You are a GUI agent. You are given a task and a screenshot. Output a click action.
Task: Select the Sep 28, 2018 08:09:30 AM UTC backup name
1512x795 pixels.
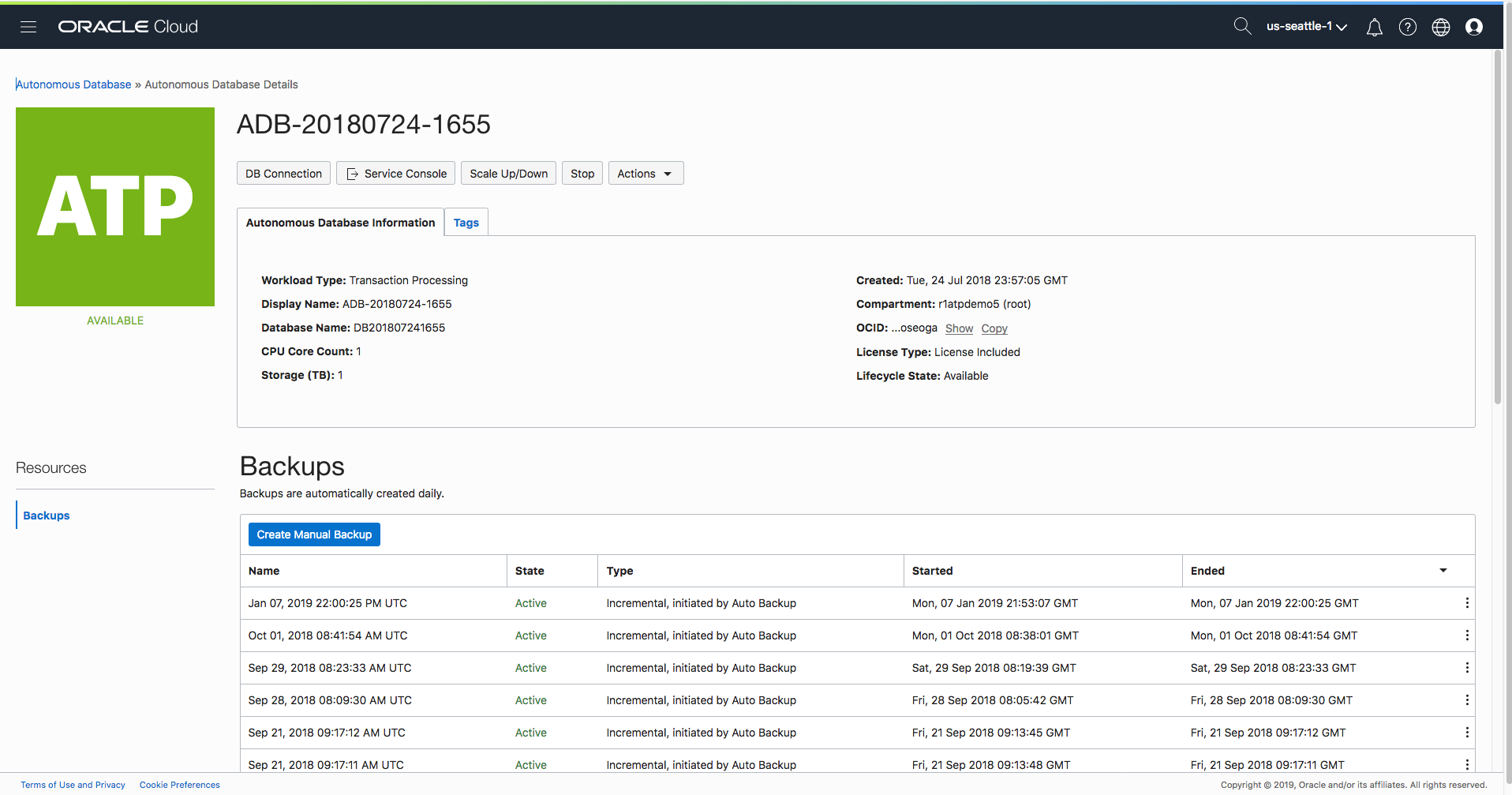click(x=330, y=700)
